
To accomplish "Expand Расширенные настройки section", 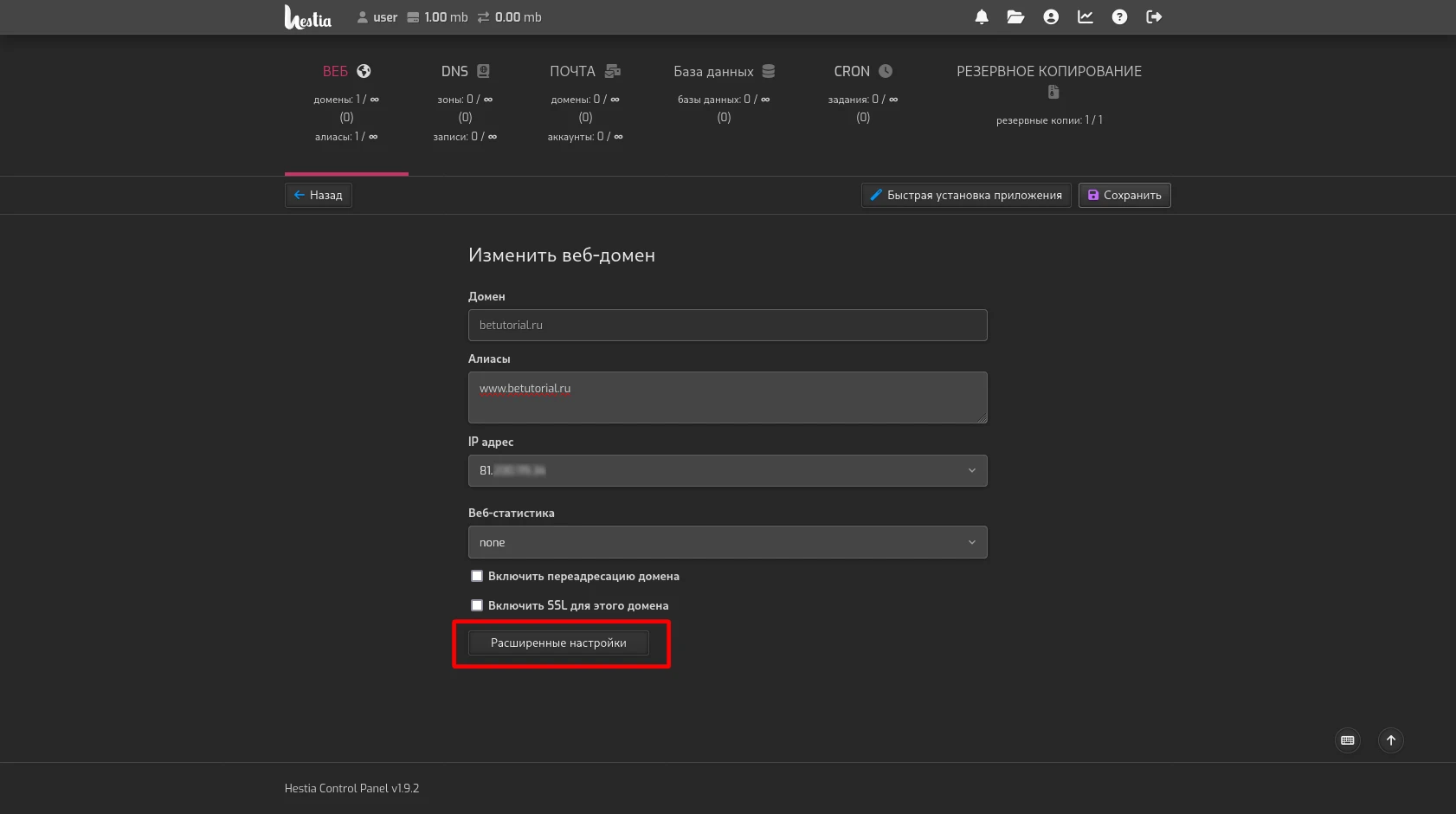I will [x=558, y=643].
